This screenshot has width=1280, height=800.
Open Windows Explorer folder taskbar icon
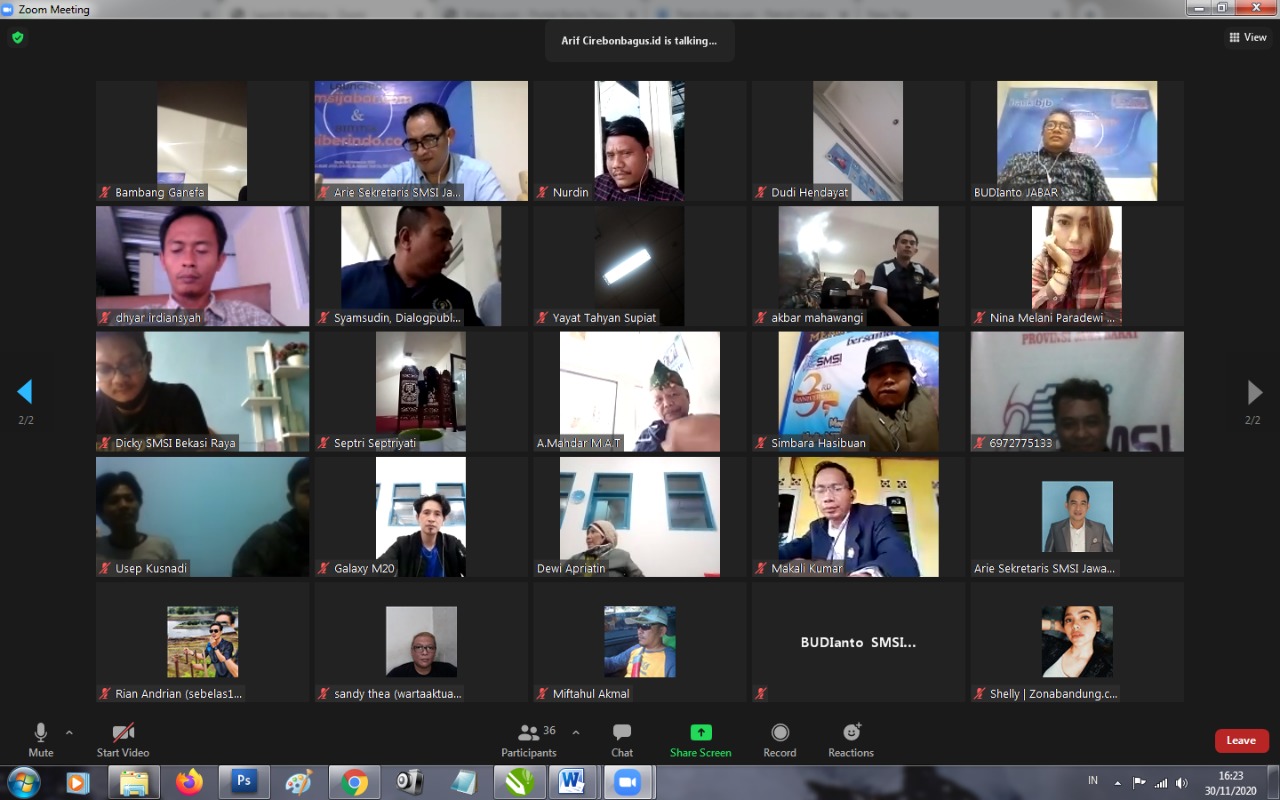click(133, 782)
